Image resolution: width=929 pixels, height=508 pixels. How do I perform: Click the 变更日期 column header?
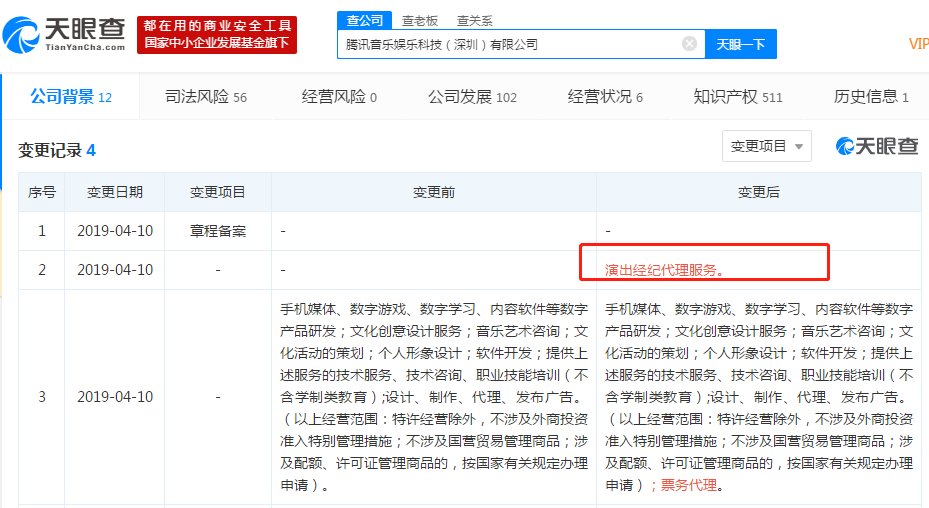[x=115, y=192]
